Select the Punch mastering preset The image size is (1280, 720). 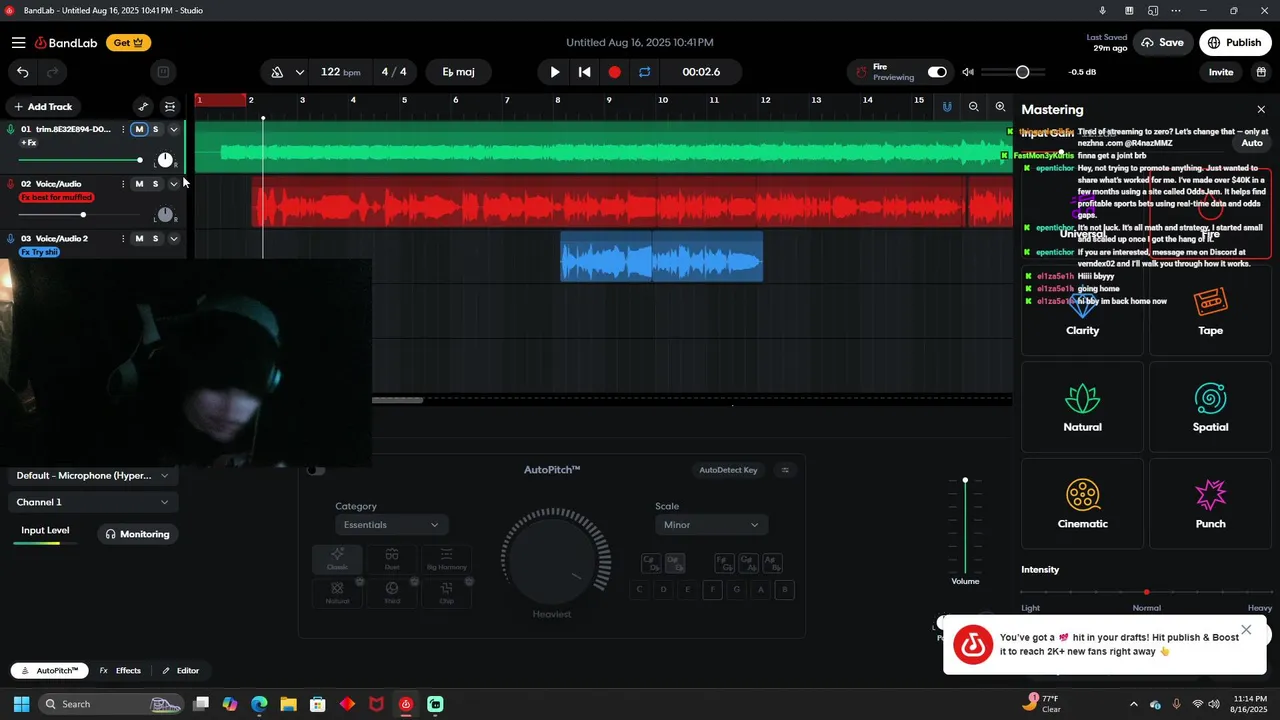pos(1210,504)
